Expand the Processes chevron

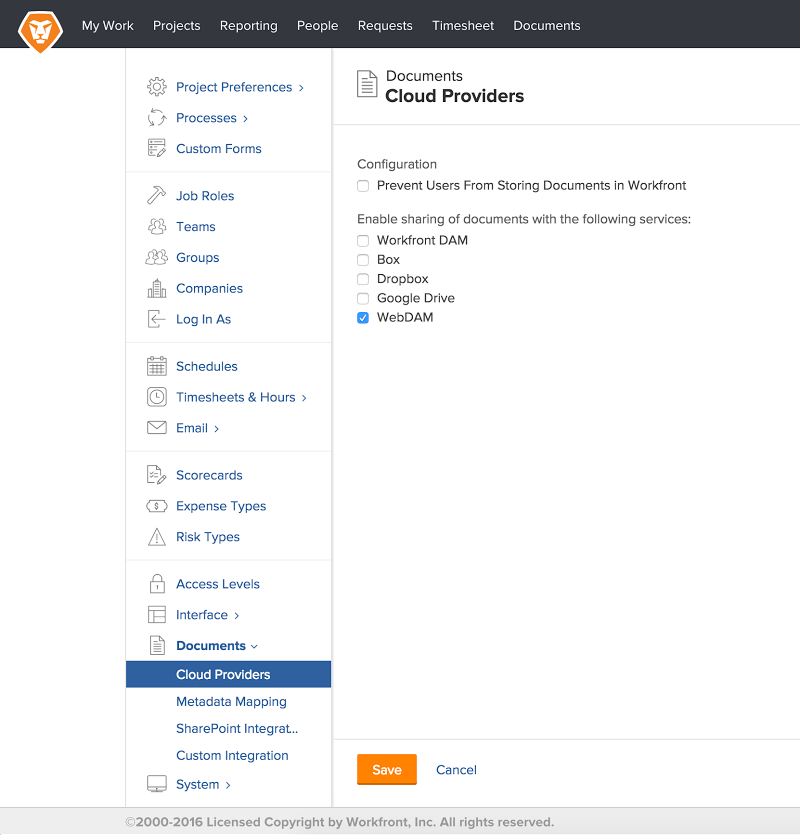pos(246,119)
